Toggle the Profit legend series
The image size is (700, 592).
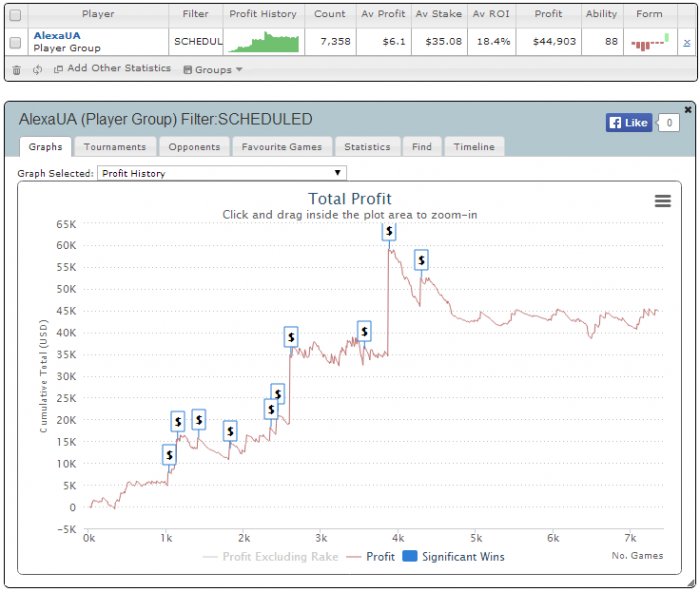[371, 557]
